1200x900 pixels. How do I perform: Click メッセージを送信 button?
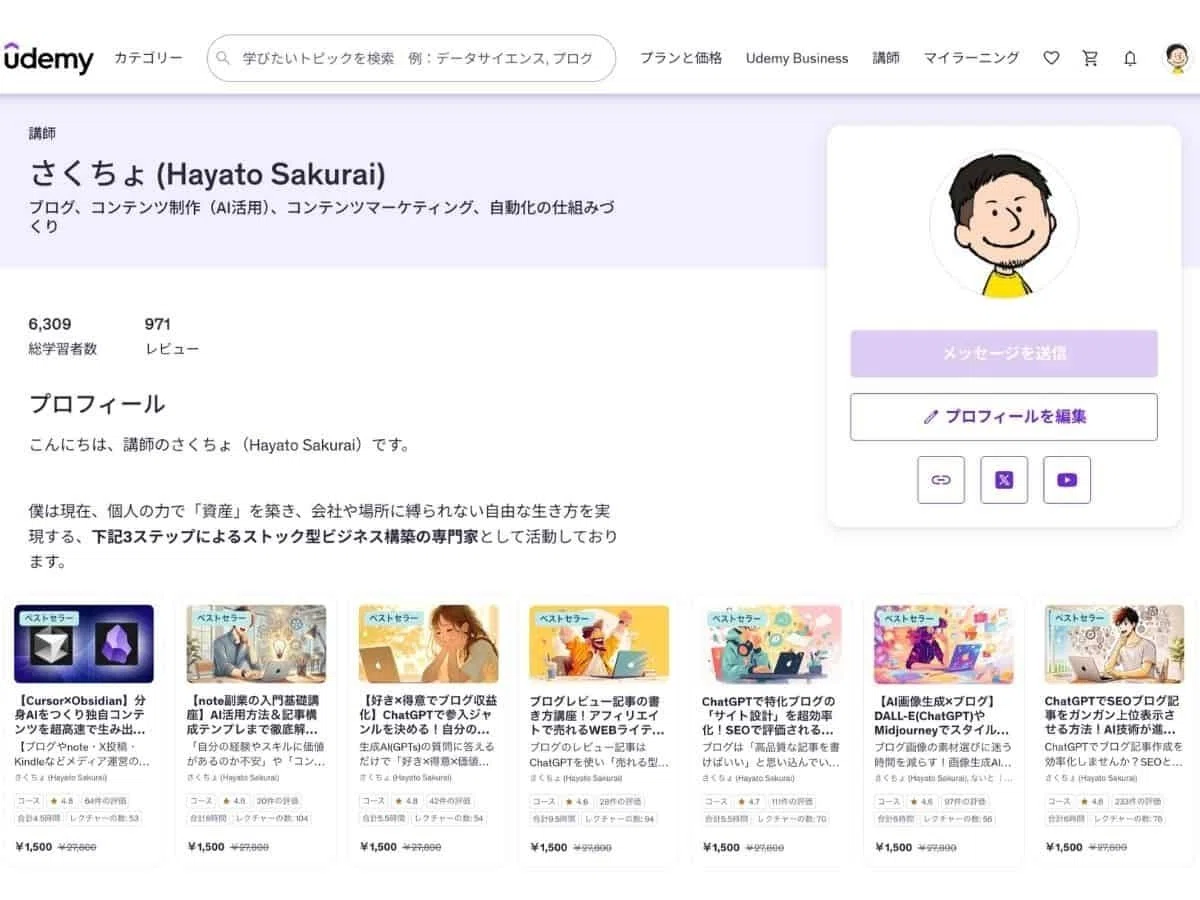1004,353
